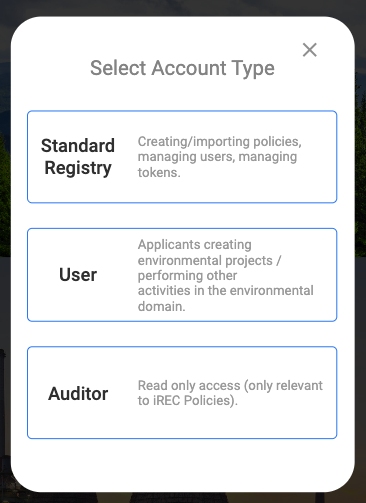Viewport: 366px width, 503px height.
Task: Click the 'Select Account Type' dialog title
Action: pyautogui.click(x=182, y=68)
